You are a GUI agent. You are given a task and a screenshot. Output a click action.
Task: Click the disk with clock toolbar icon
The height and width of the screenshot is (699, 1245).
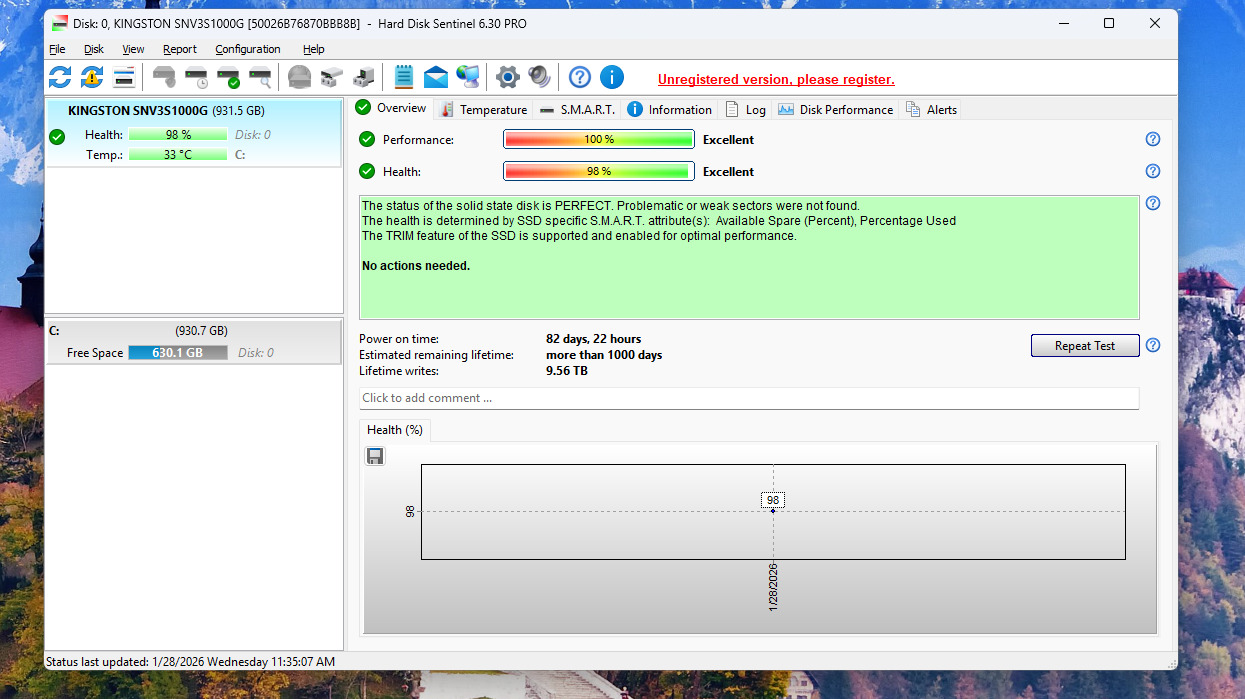pos(196,77)
